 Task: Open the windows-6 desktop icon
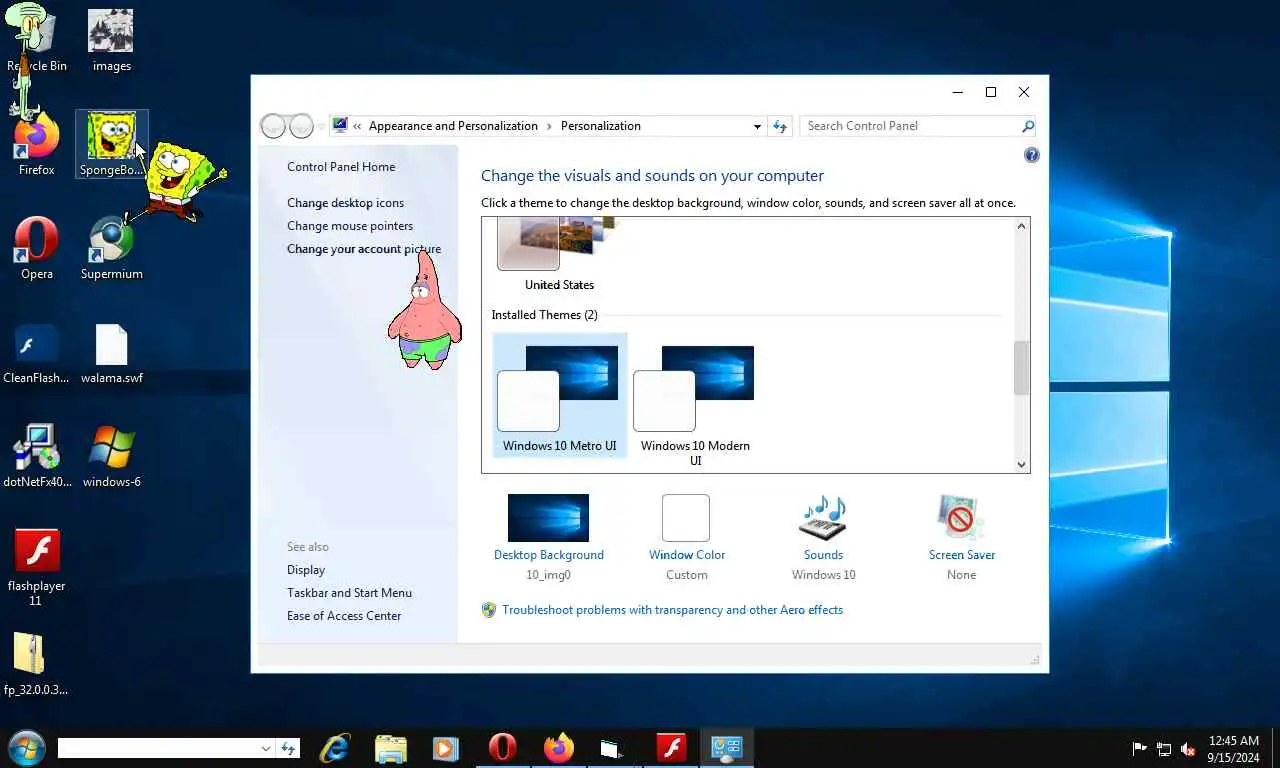[111, 457]
